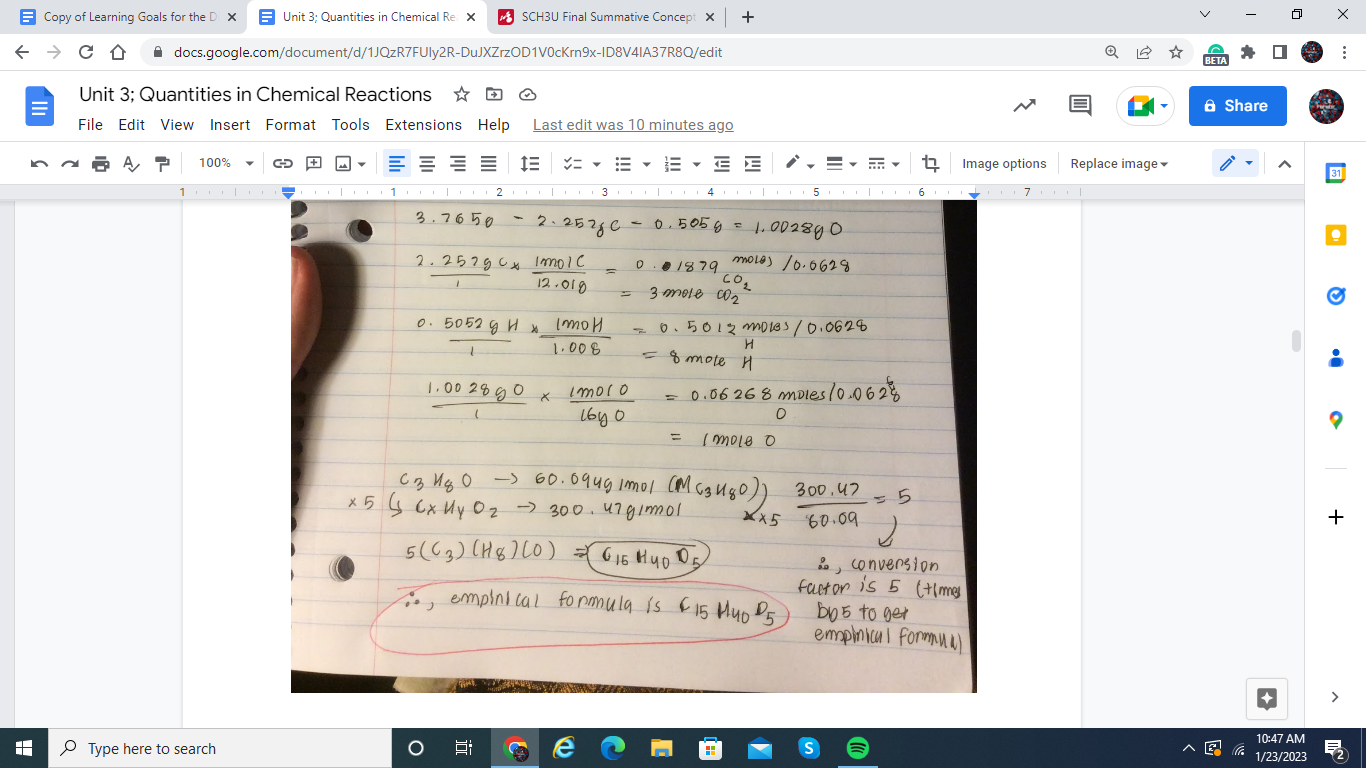Screen dimensions: 1366x768
Task: Open the editing mode pencil dropdown
Action: 1235,163
